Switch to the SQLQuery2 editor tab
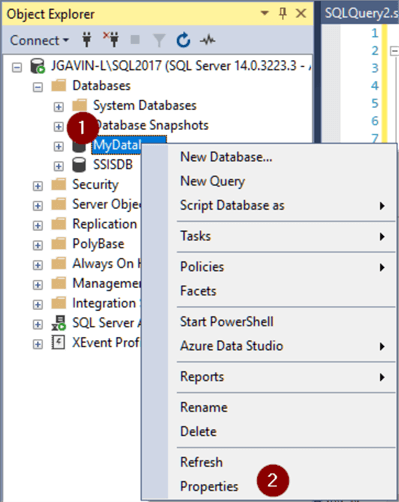Viewport: 399px width, 502px height. (361, 13)
